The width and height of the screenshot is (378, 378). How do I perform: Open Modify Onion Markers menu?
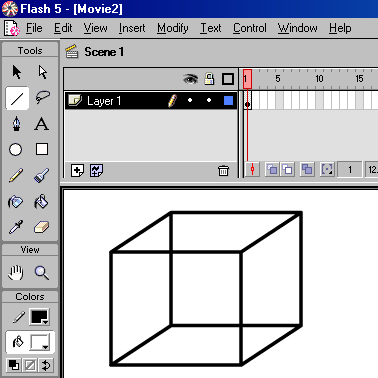point(327,170)
